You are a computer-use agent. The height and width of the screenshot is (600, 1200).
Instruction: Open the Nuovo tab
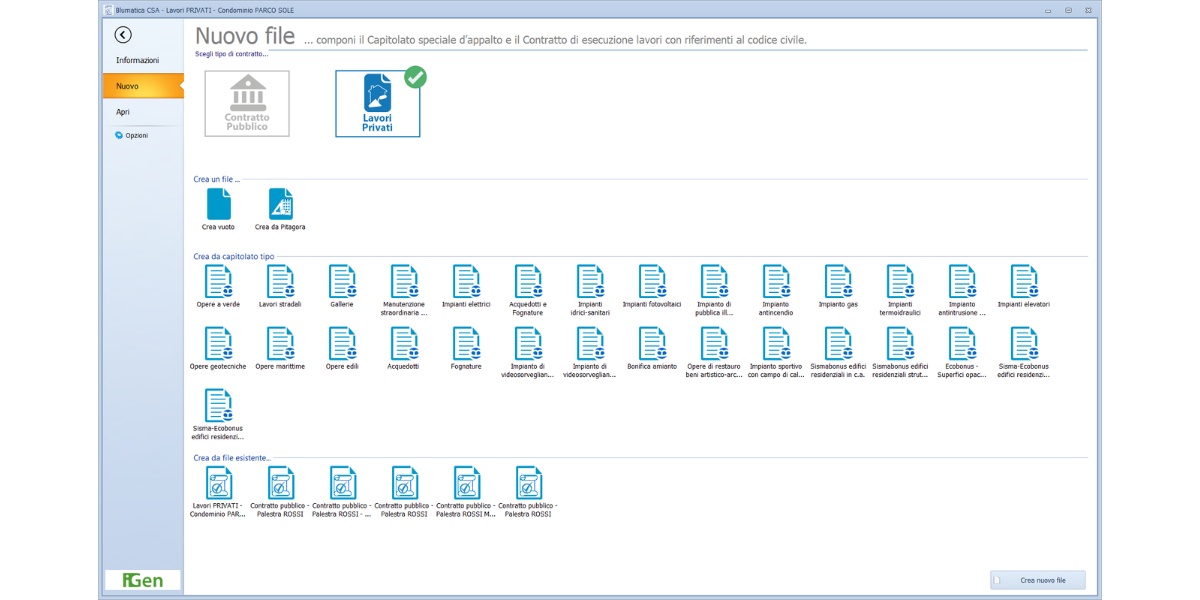128,86
